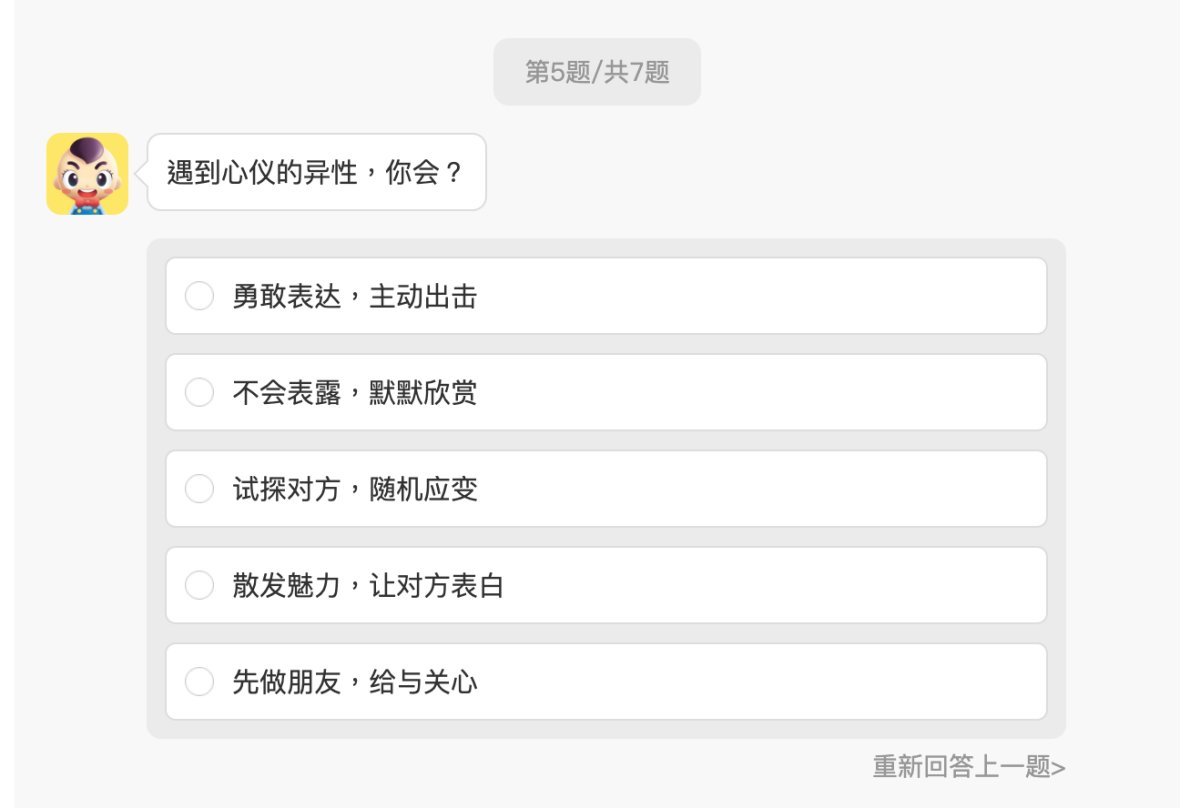Select the radio button for 试探对方，随机应变
Image resolution: width=1200 pixels, height=808 pixels.
coord(198,489)
